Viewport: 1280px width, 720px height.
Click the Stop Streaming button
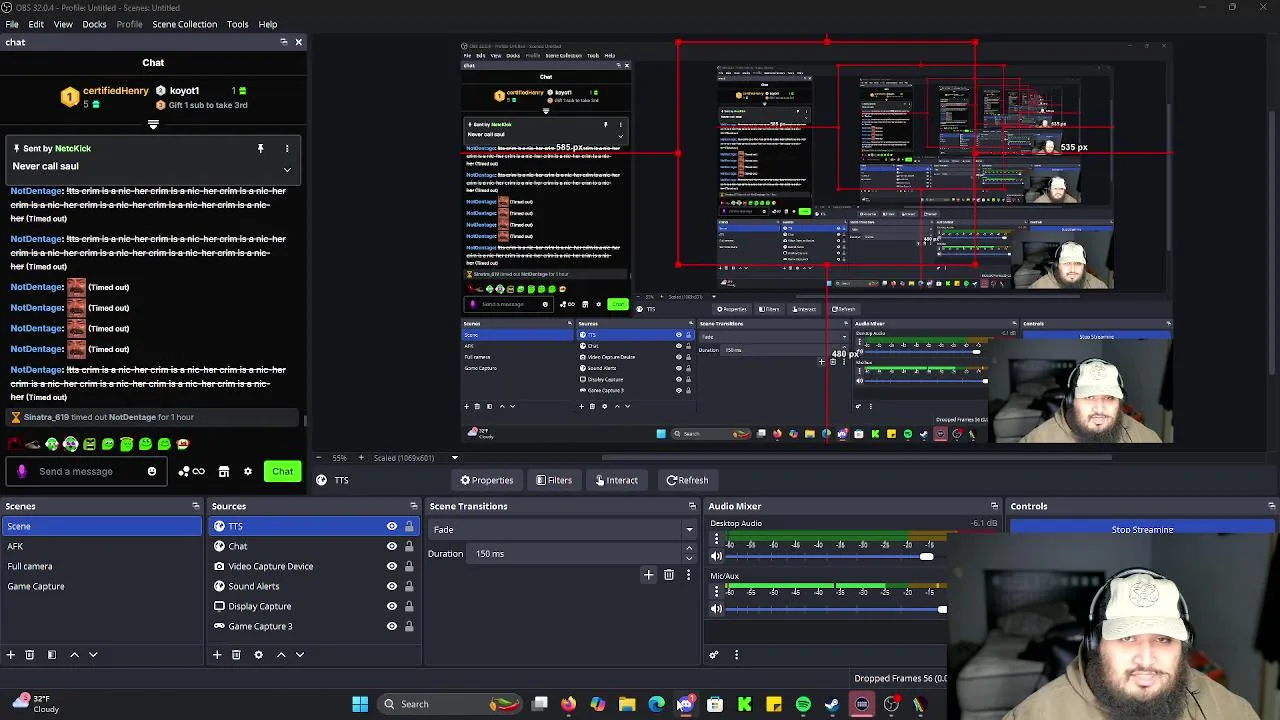coord(1142,529)
